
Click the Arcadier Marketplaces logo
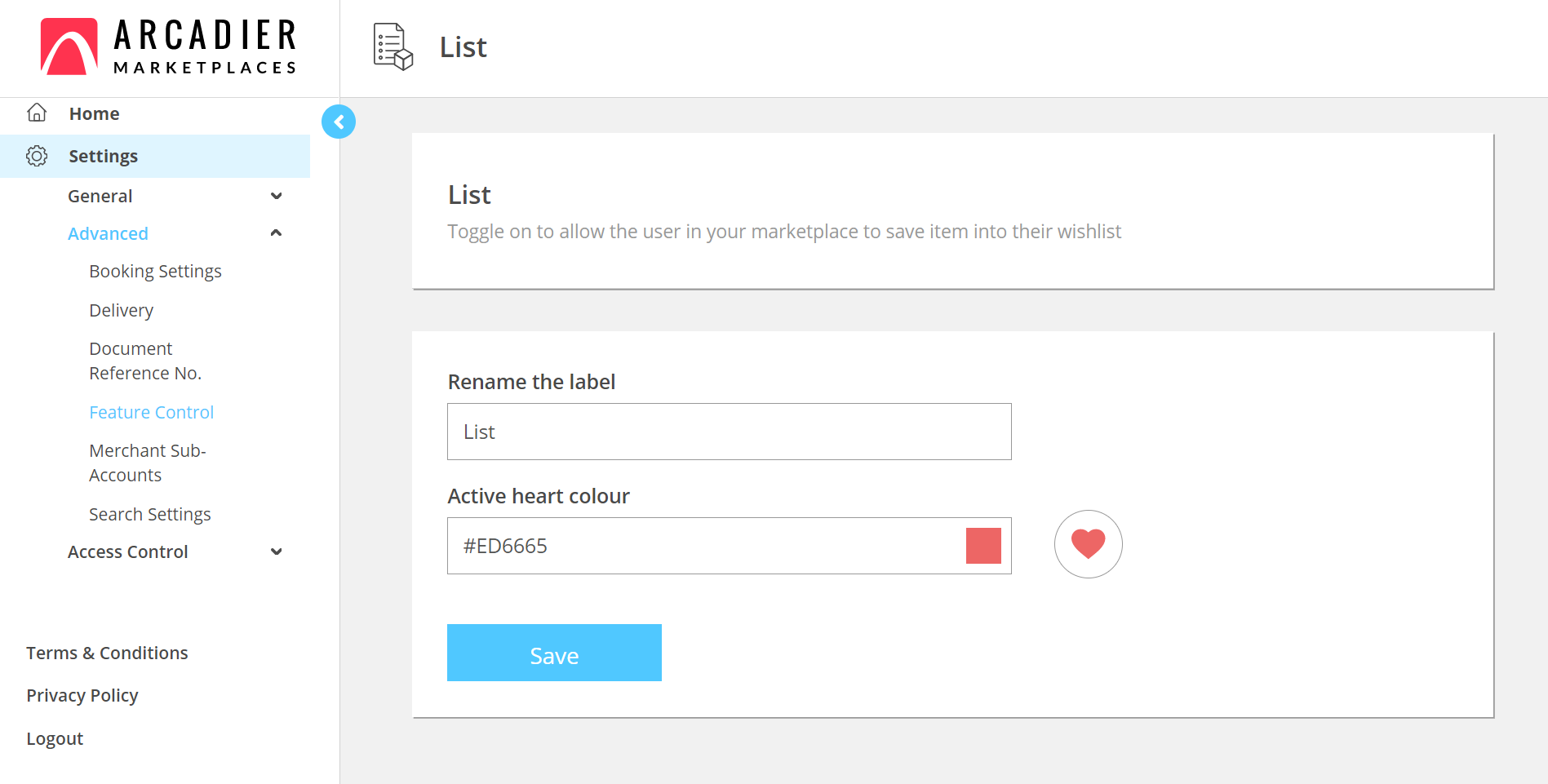coord(168,47)
